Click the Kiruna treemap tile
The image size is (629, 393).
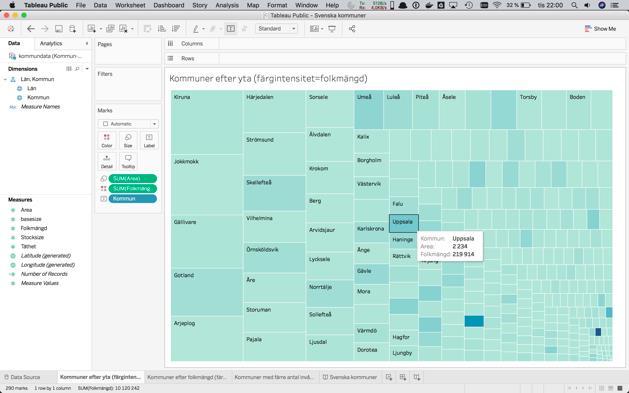pos(207,122)
